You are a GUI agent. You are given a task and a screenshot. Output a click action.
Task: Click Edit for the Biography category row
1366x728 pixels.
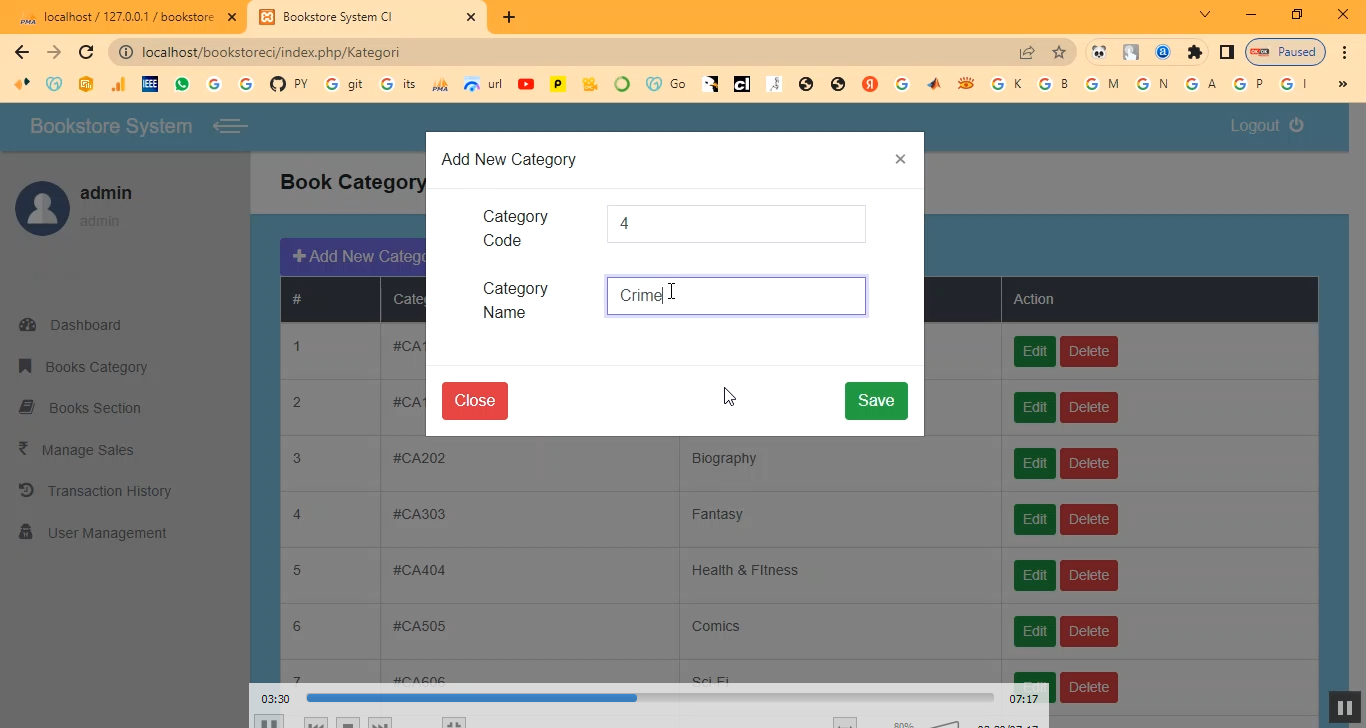(x=1034, y=463)
